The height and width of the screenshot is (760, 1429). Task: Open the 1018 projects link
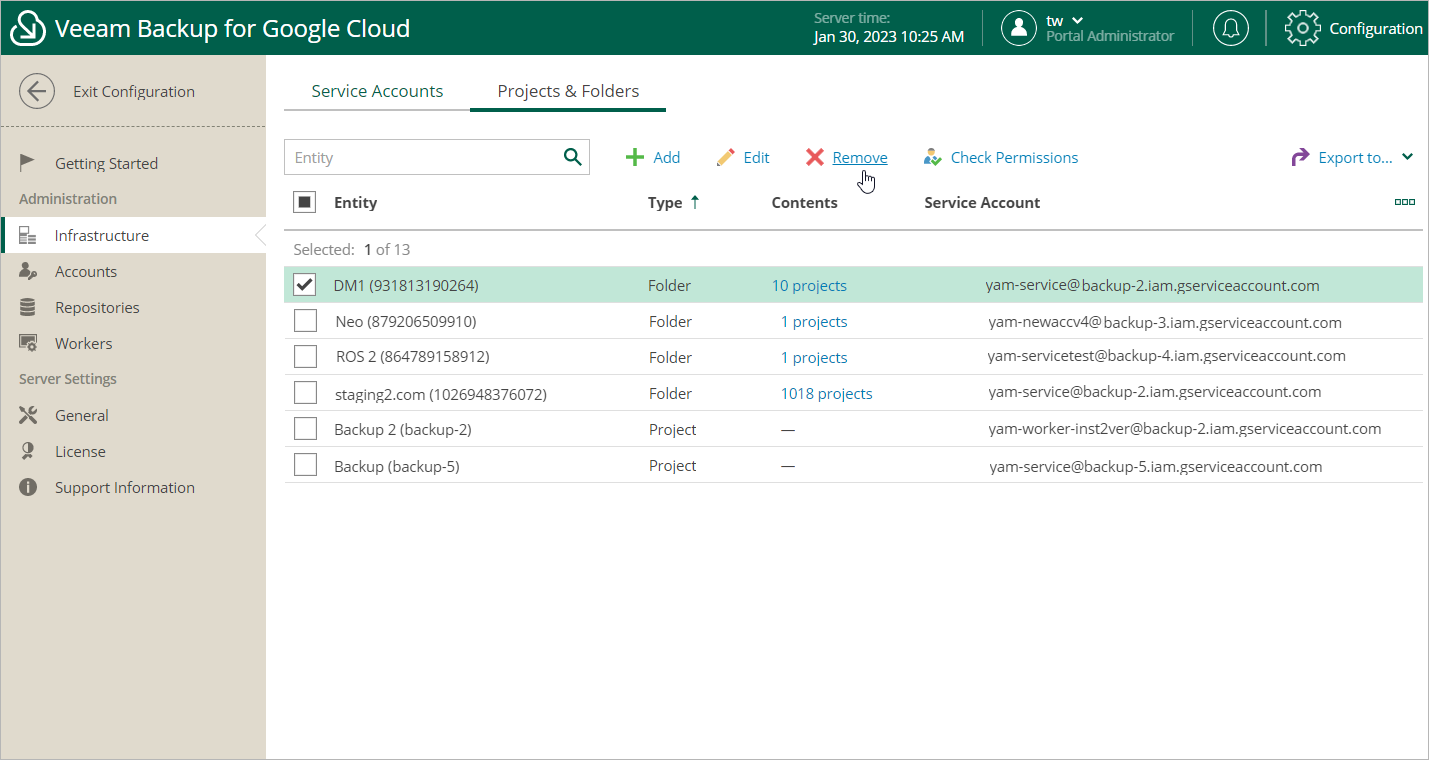tap(826, 394)
